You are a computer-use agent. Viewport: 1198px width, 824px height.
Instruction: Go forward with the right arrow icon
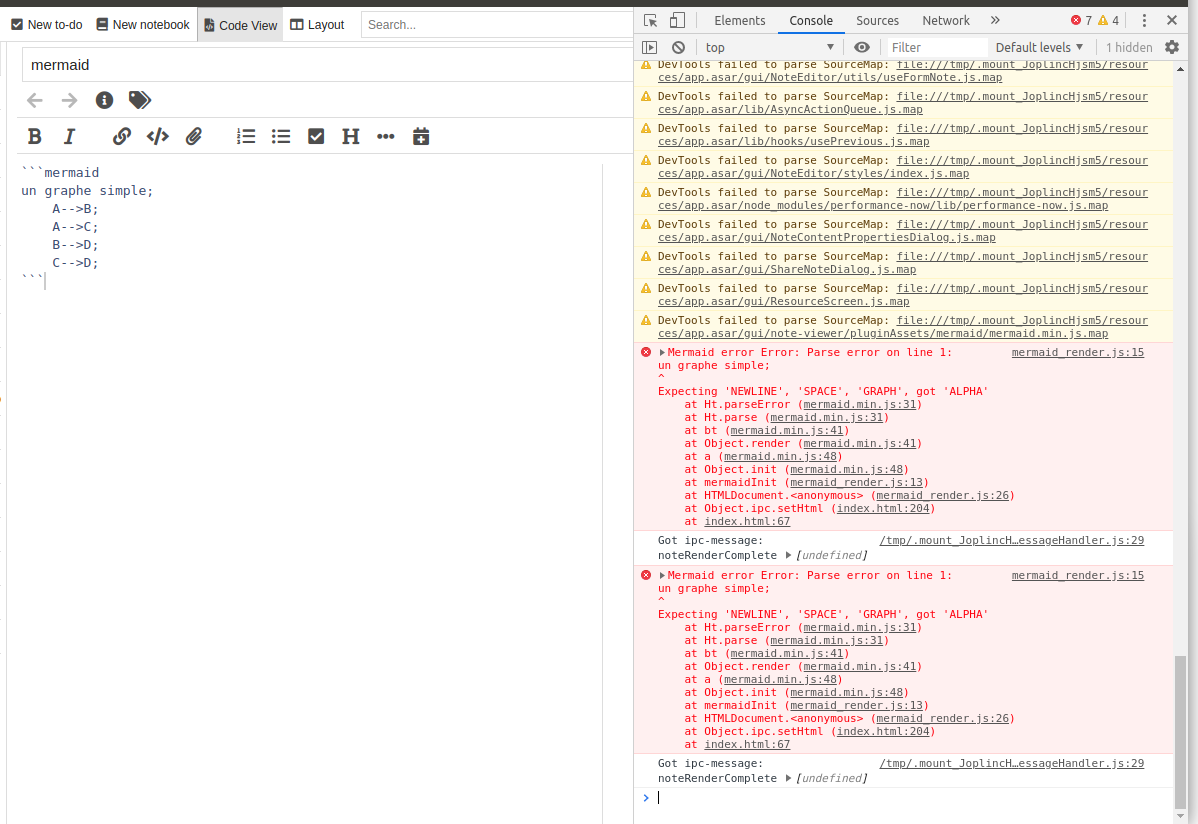[70, 100]
